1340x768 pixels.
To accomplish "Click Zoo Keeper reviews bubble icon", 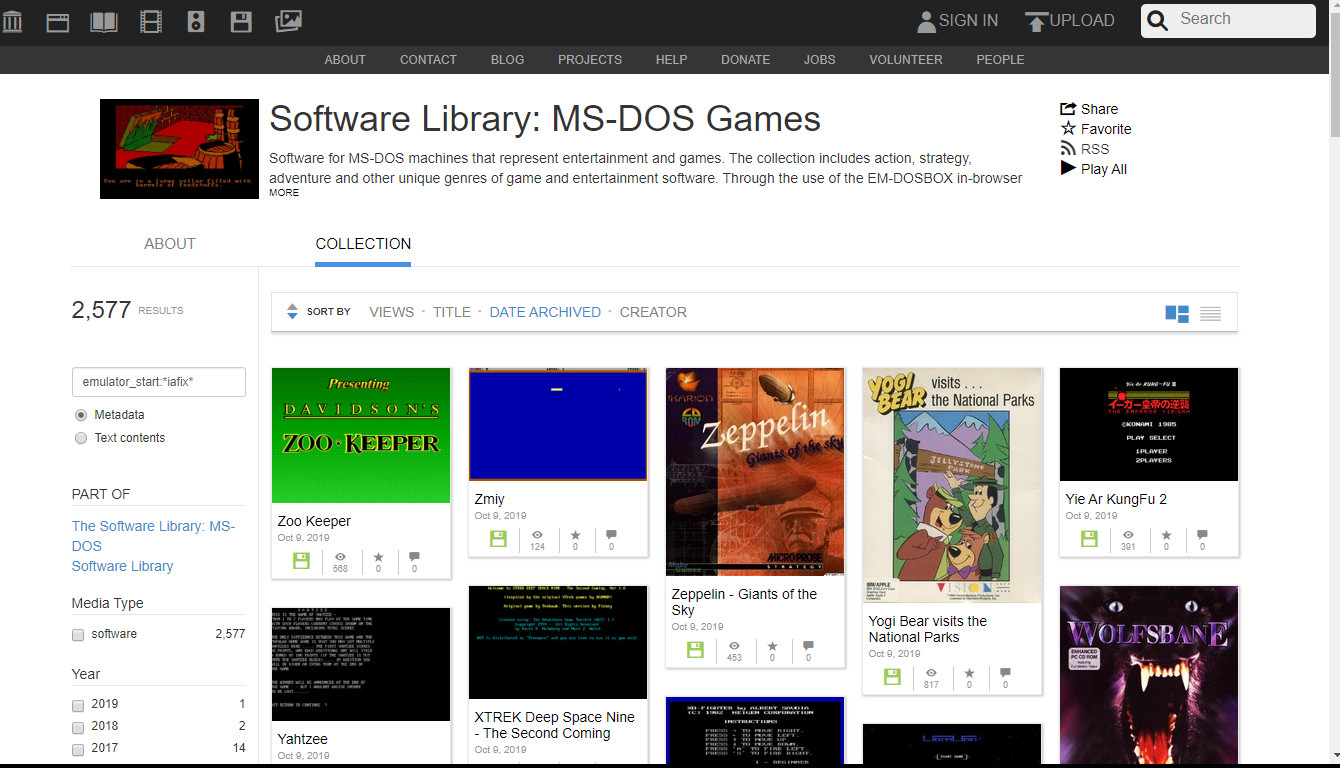I will (414, 557).
